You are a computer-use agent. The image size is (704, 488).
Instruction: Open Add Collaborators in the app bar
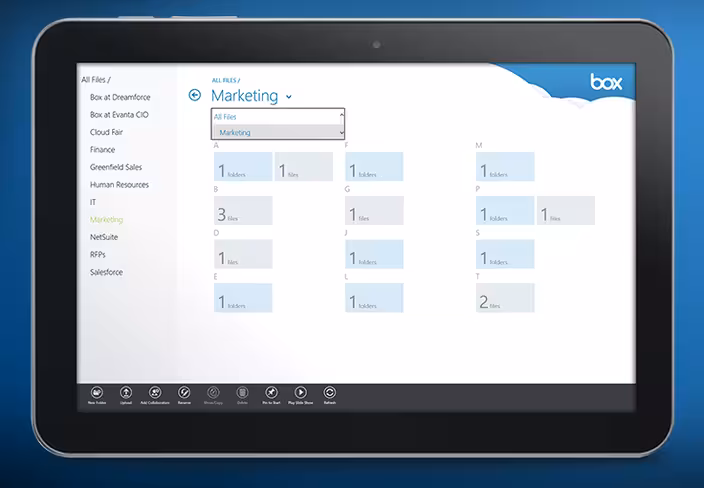pos(155,393)
